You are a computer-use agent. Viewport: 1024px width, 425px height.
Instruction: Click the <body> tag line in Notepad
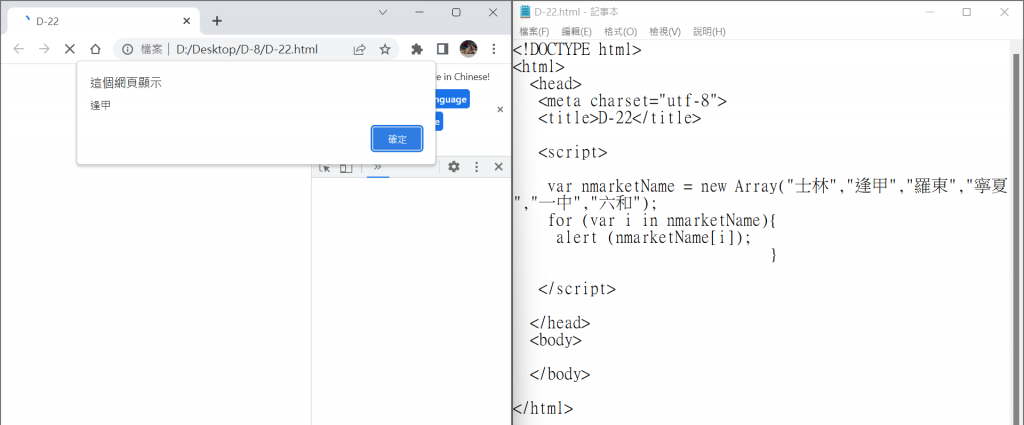tap(555, 339)
